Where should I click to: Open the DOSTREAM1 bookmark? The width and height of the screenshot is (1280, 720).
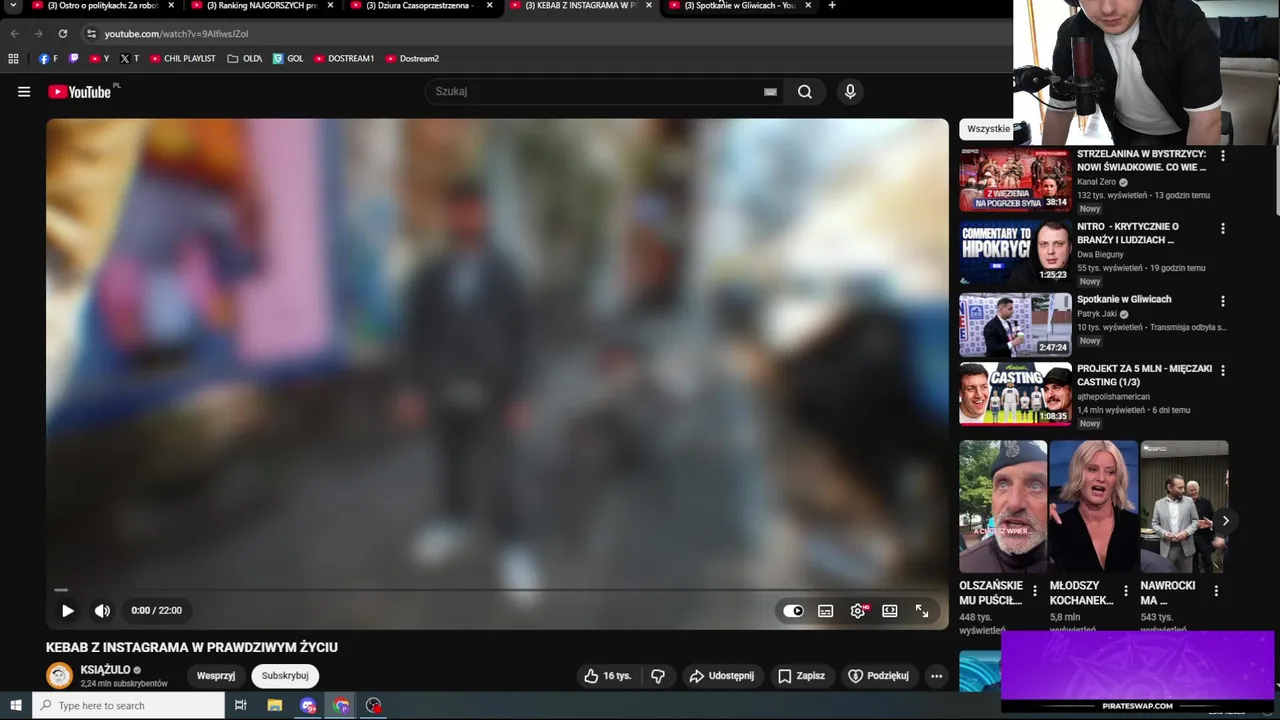pos(344,59)
